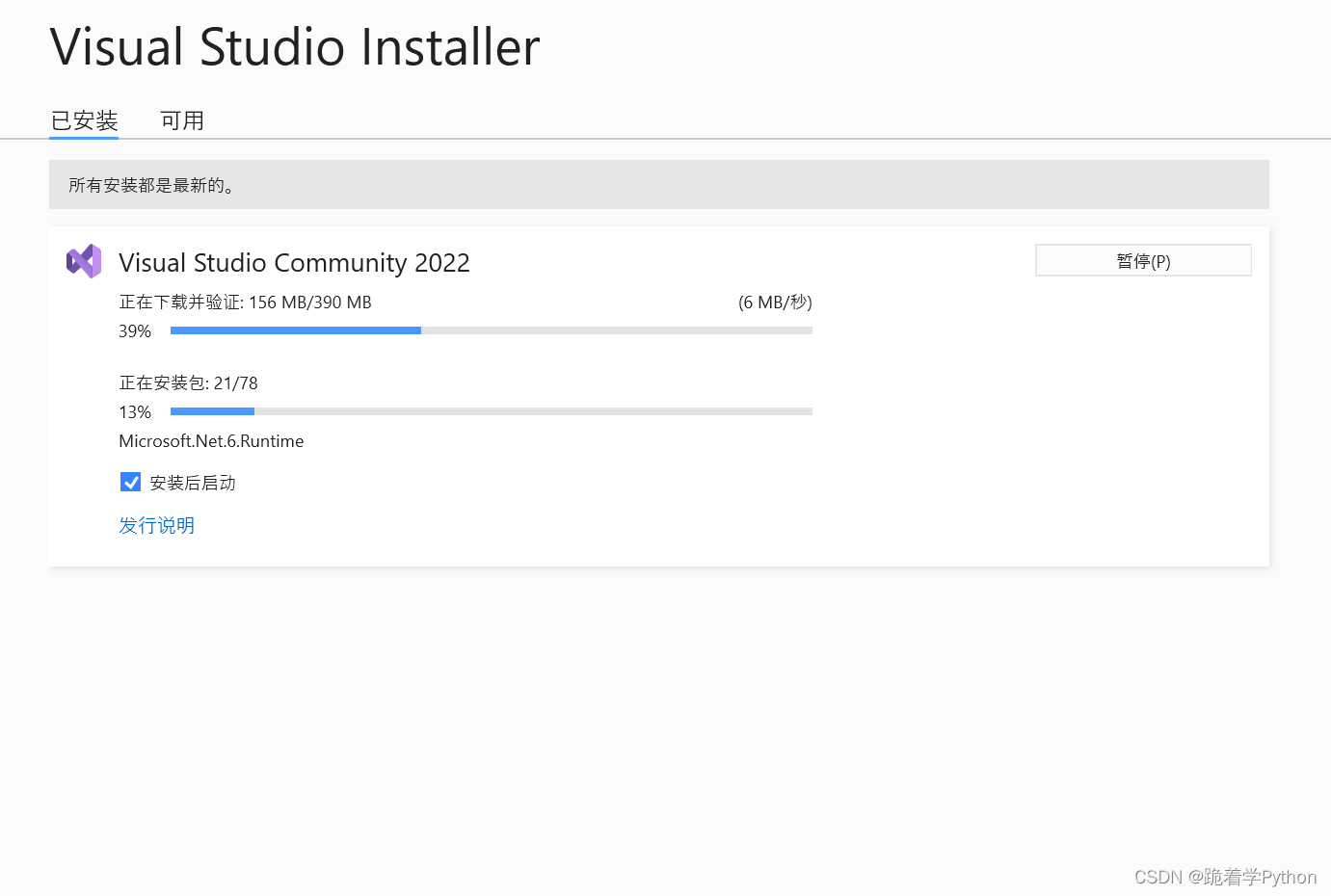1331x896 pixels.
Task: Click the download speed indicator (6 MB/秒)
Action: point(775,302)
